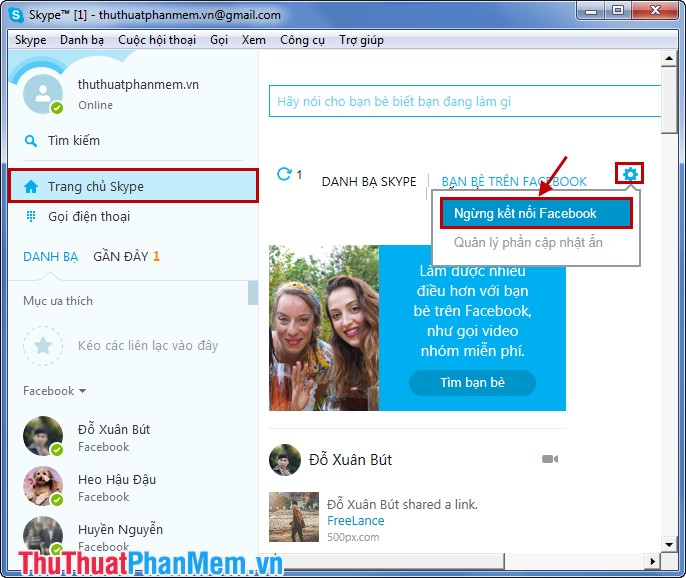Change the Online status under username

[95, 105]
